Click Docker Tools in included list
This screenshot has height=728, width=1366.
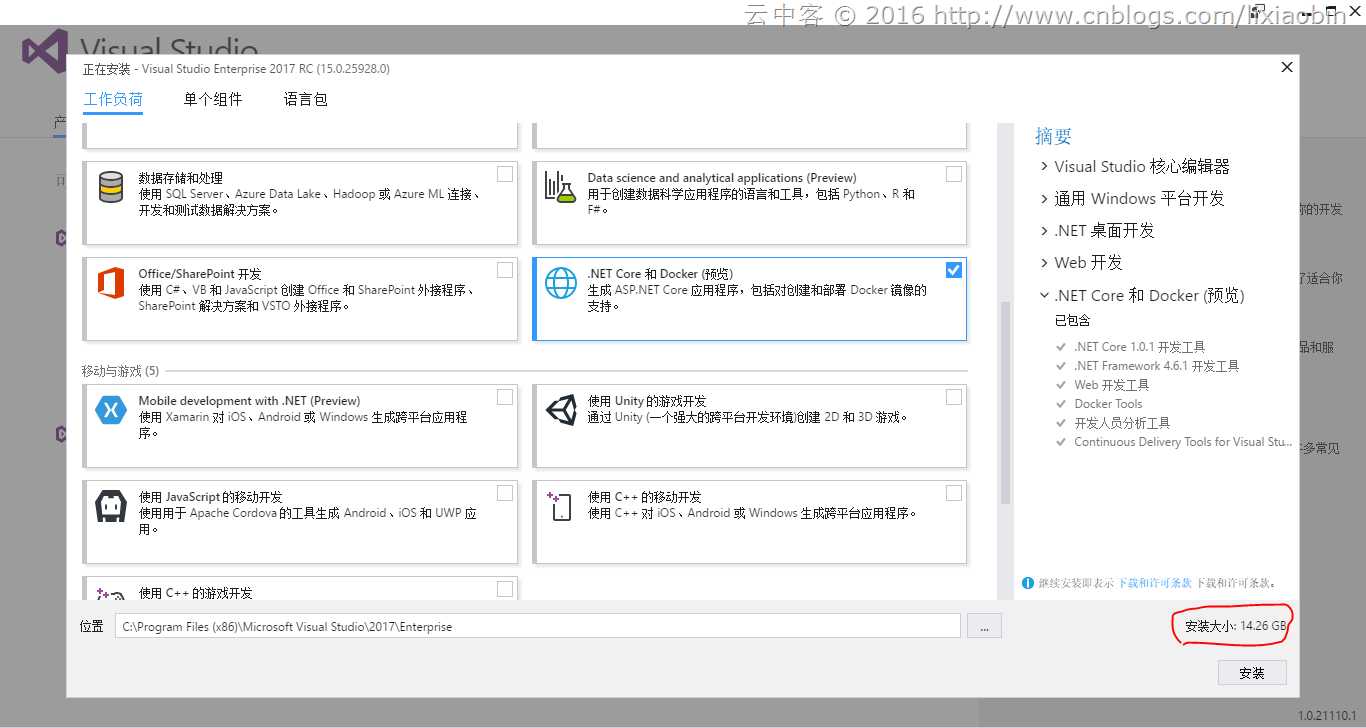[1108, 404]
